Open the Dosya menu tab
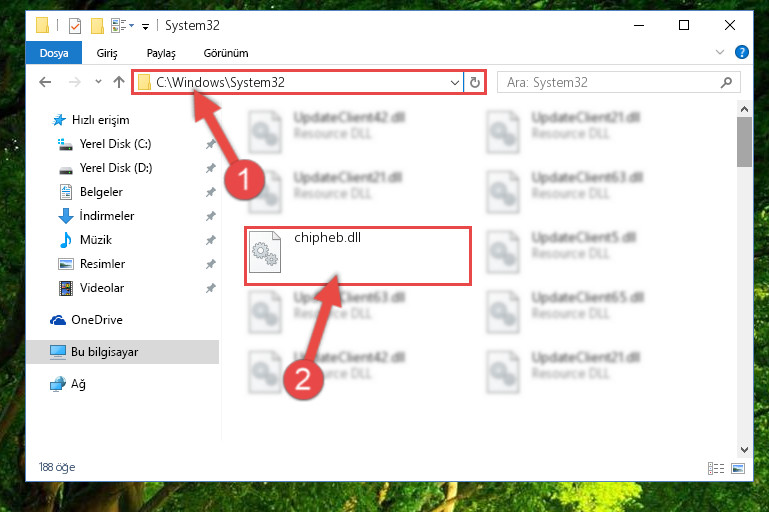 tap(54, 53)
